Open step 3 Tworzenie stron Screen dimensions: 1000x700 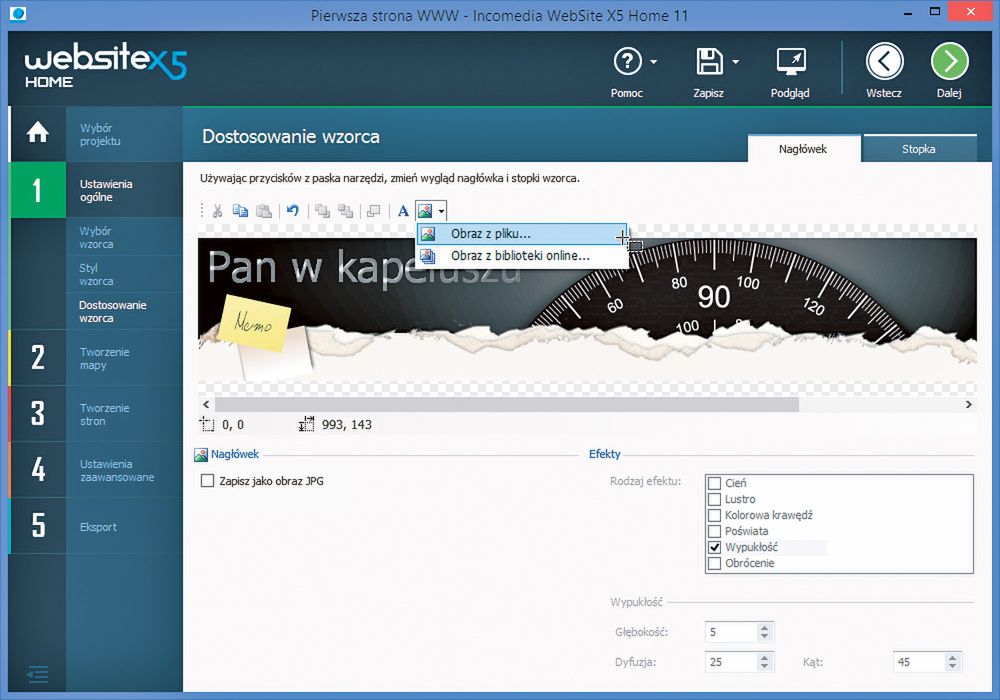point(96,414)
